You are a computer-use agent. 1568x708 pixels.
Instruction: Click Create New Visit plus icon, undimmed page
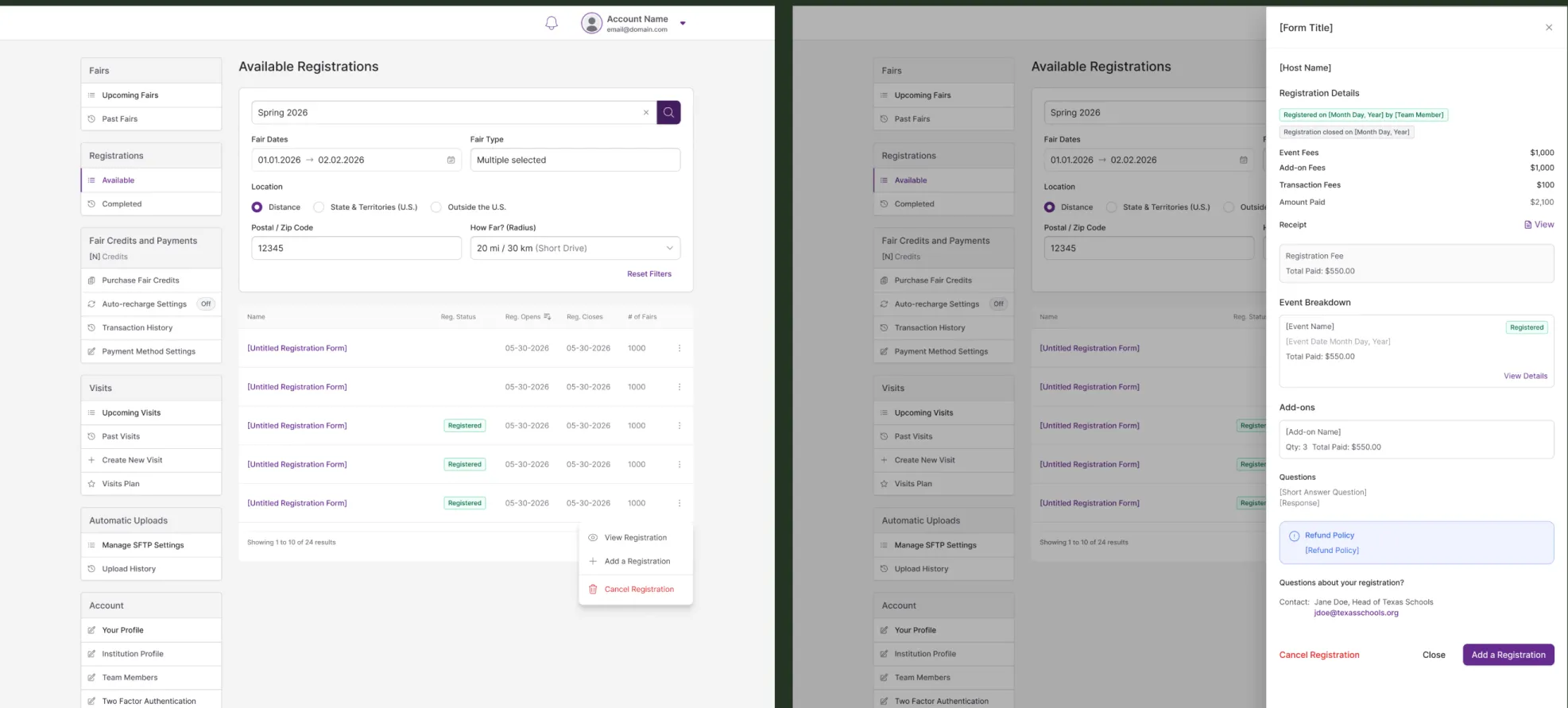click(x=91, y=460)
